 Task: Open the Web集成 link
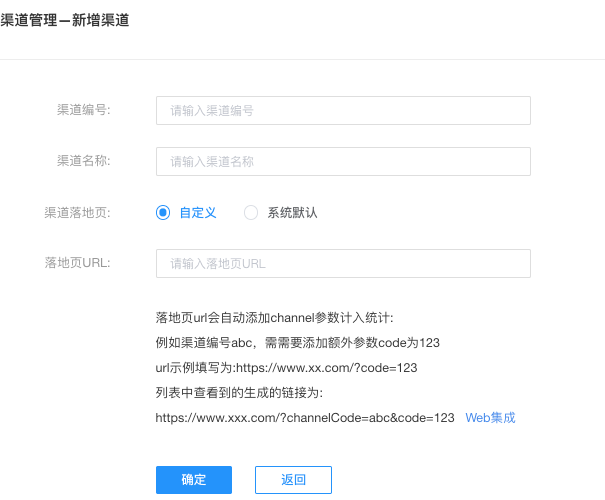[490, 417]
